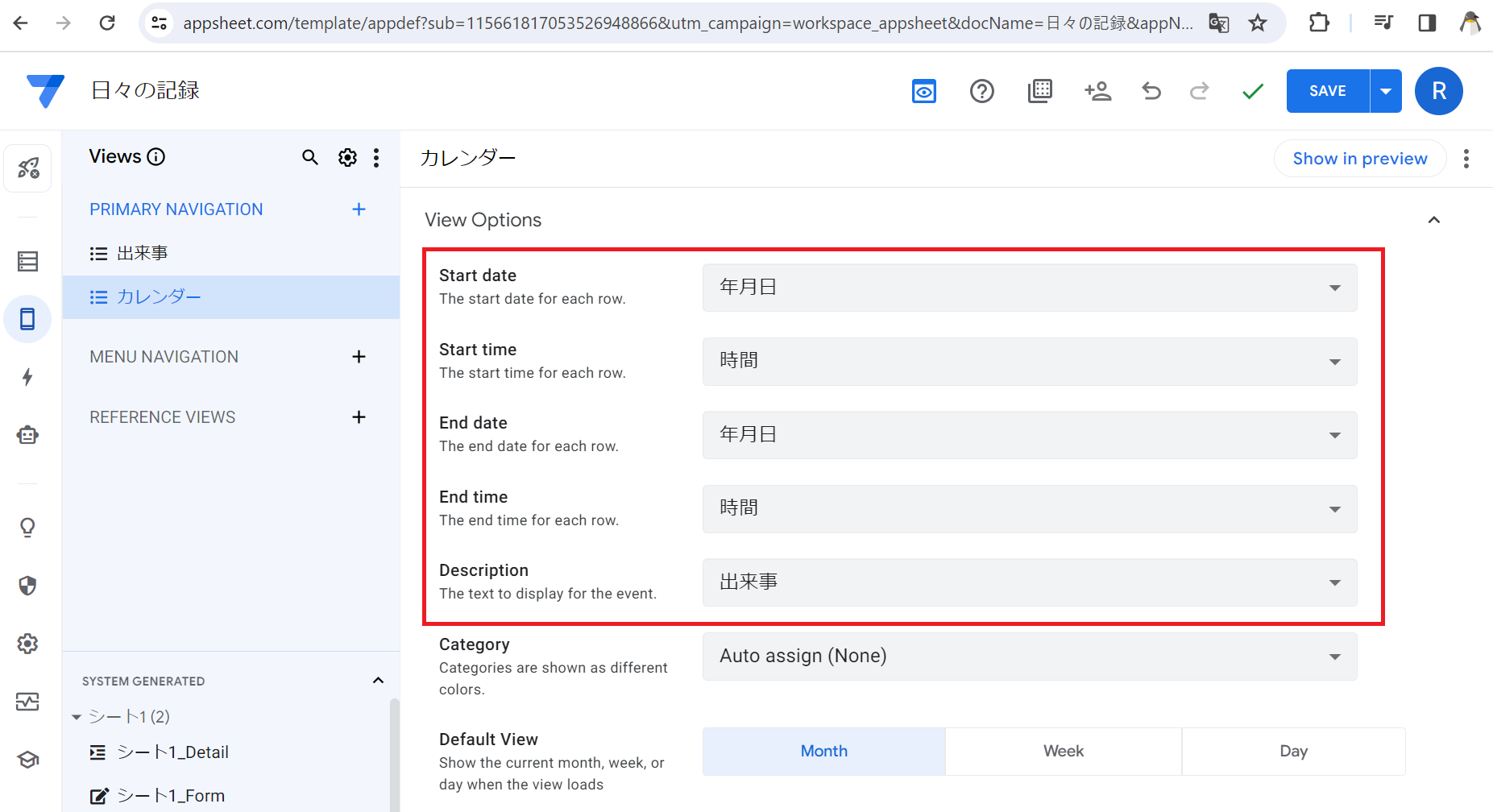Add a new reference view
Viewport: 1493px width, 812px height.
point(359,417)
